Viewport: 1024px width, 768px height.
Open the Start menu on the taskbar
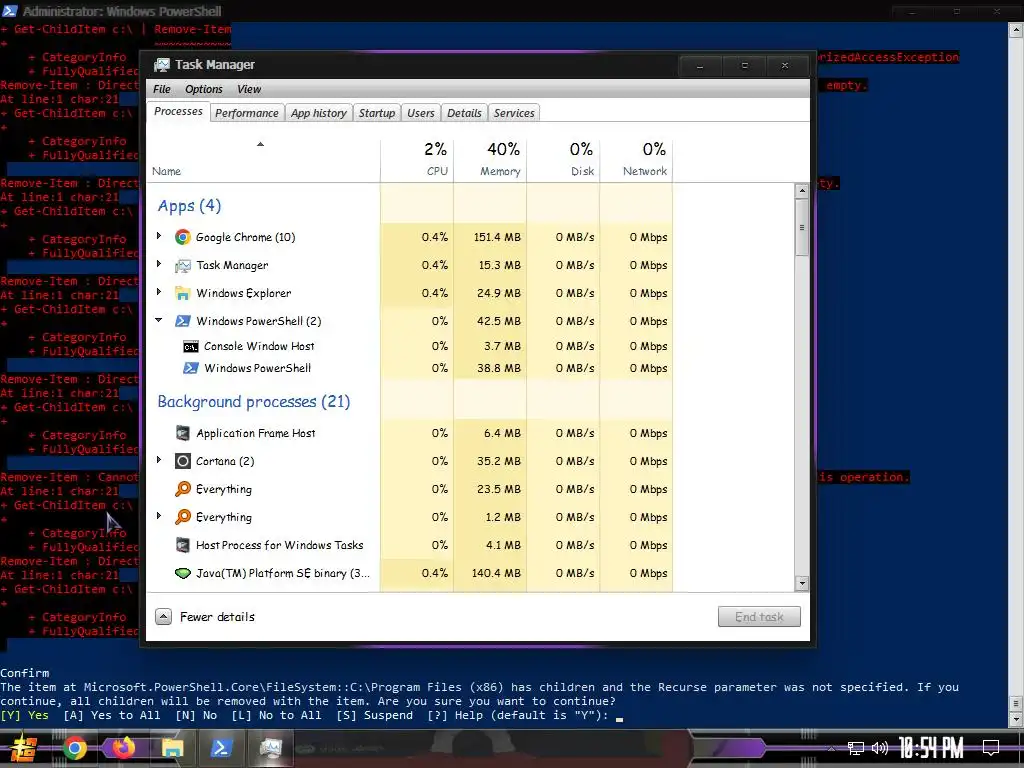click(24, 748)
